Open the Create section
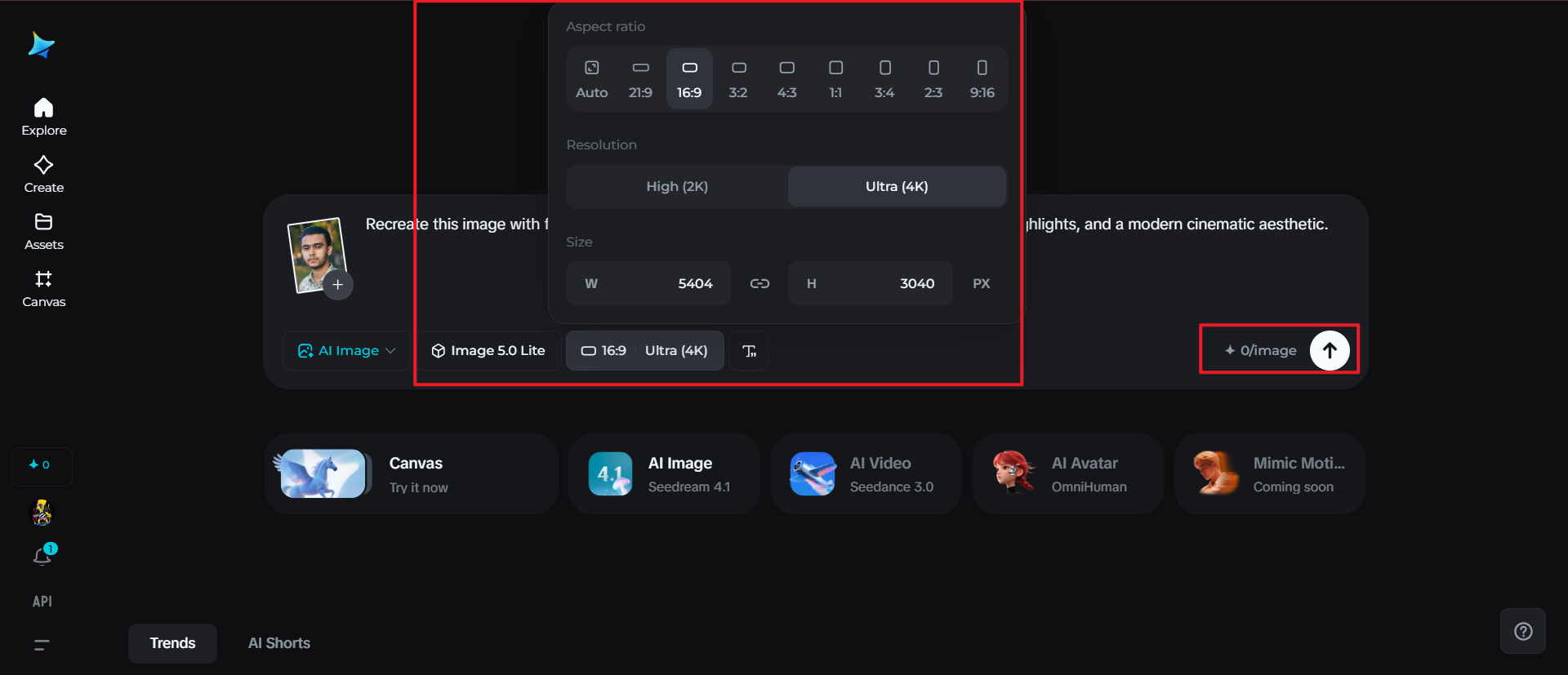The width and height of the screenshot is (1568, 675). tap(44, 175)
